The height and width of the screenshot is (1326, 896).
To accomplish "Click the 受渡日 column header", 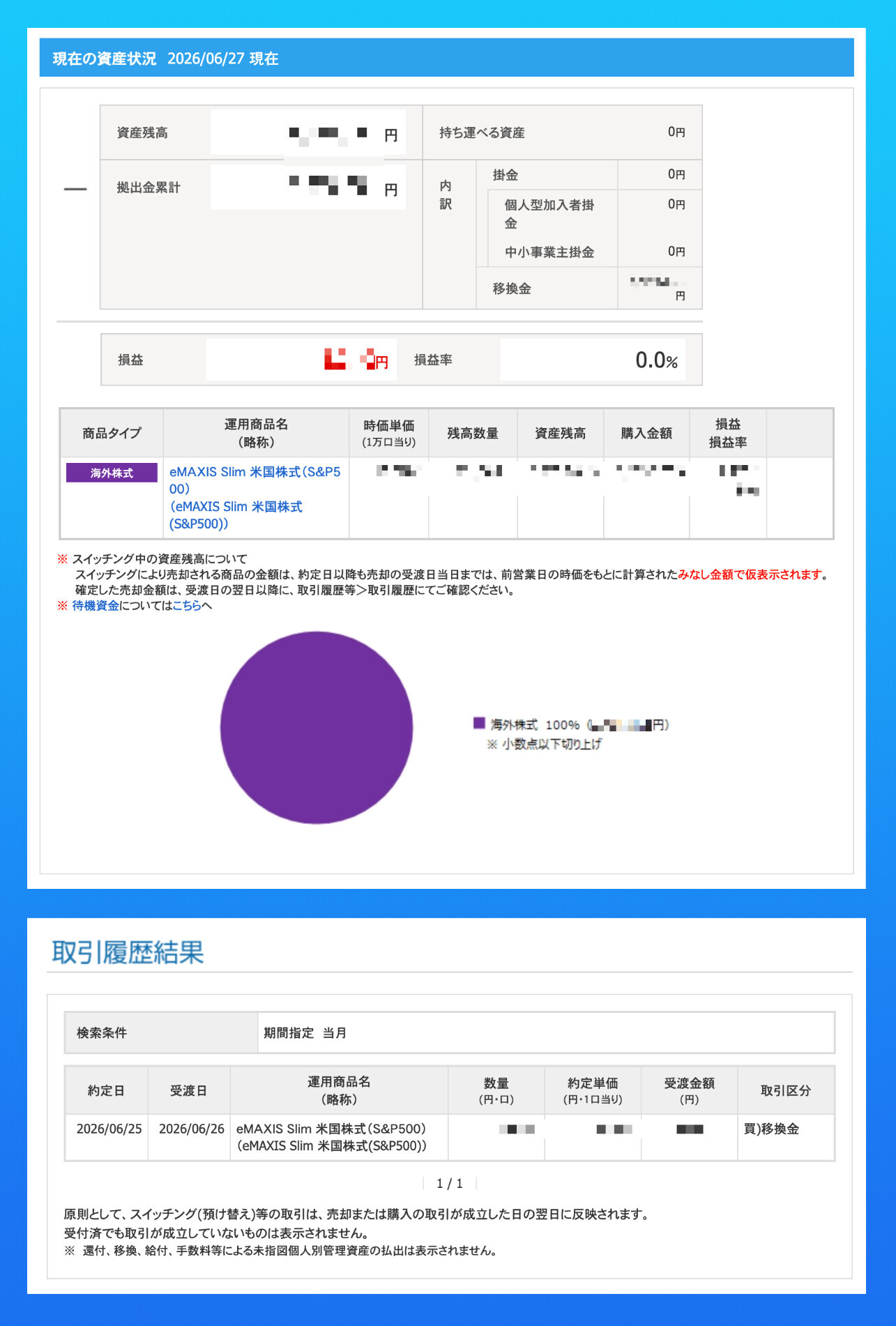I will click(x=188, y=1090).
